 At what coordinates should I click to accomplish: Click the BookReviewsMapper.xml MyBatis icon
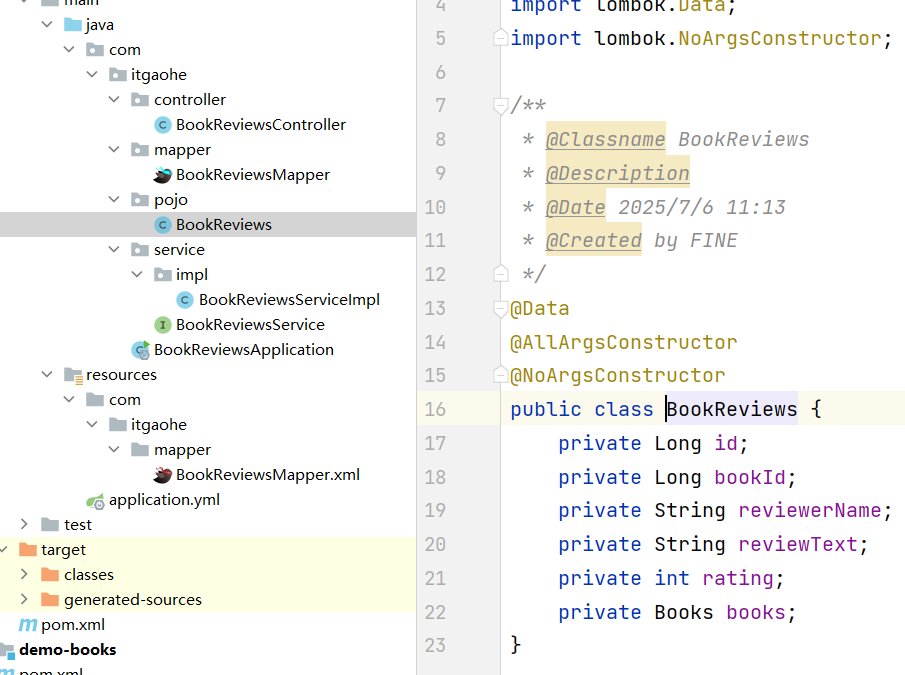163,475
